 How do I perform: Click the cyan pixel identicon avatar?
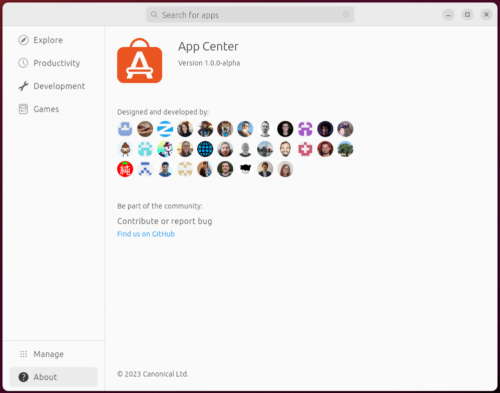click(x=145, y=149)
